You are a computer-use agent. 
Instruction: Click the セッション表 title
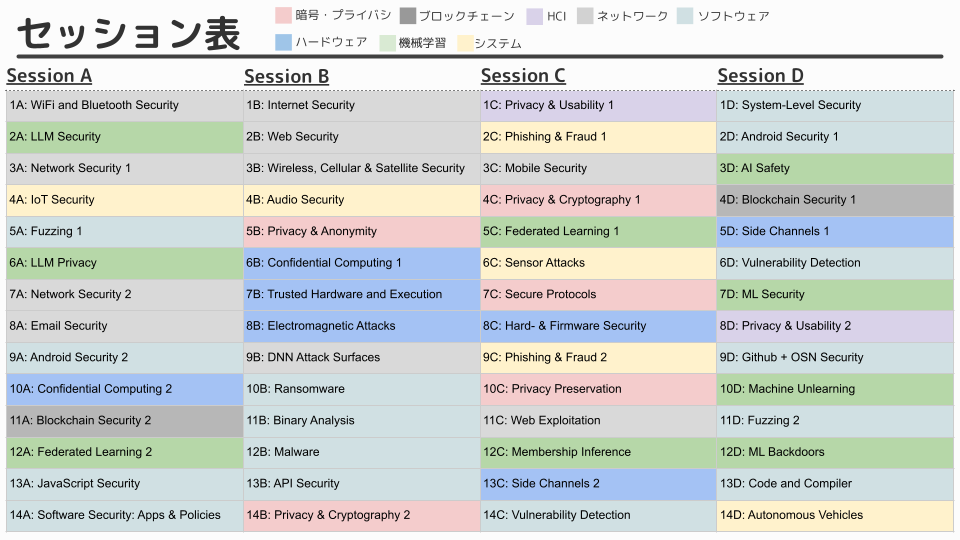(x=129, y=34)
